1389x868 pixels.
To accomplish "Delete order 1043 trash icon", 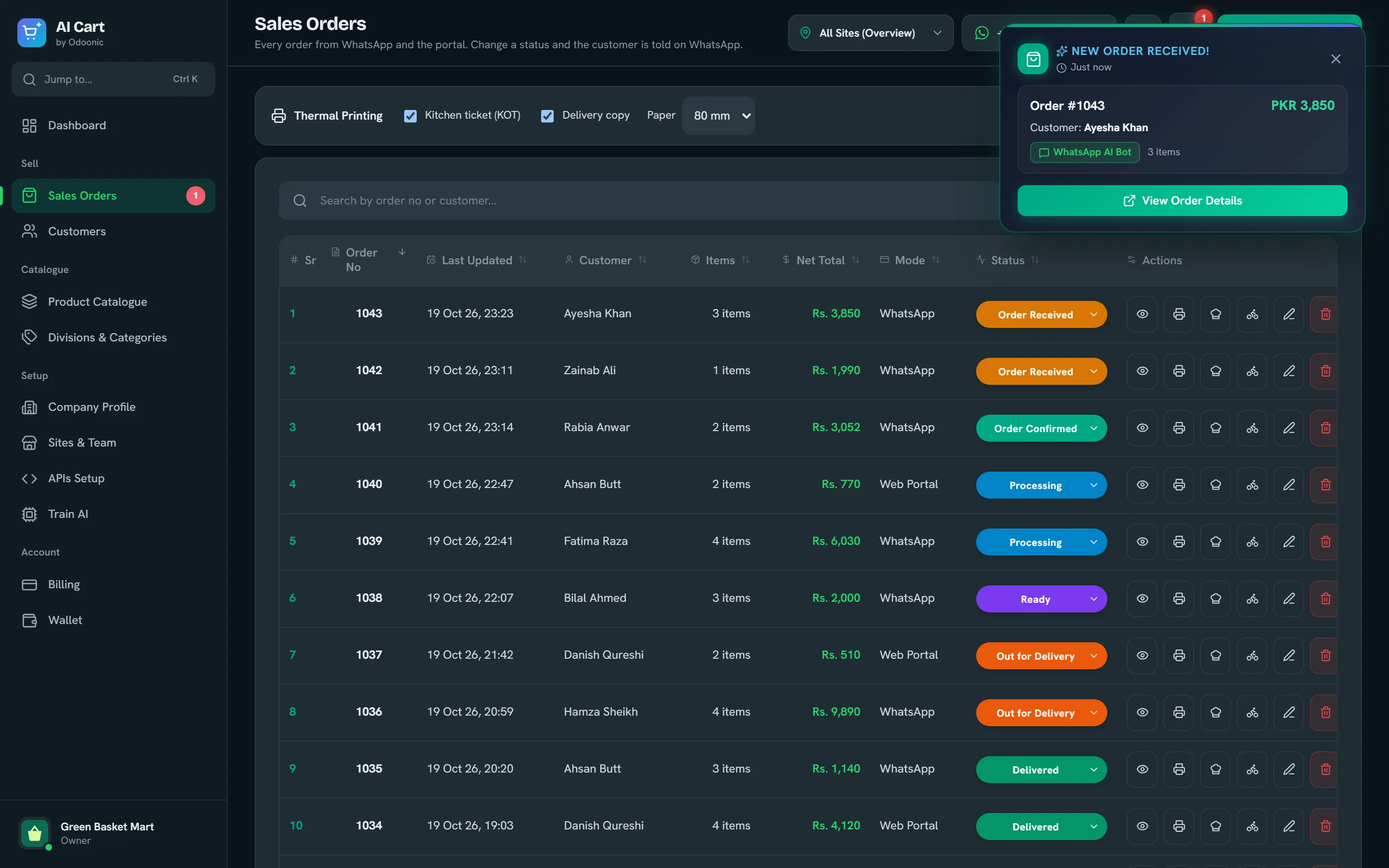I will pyautogui.click(x=1325, y=314).
